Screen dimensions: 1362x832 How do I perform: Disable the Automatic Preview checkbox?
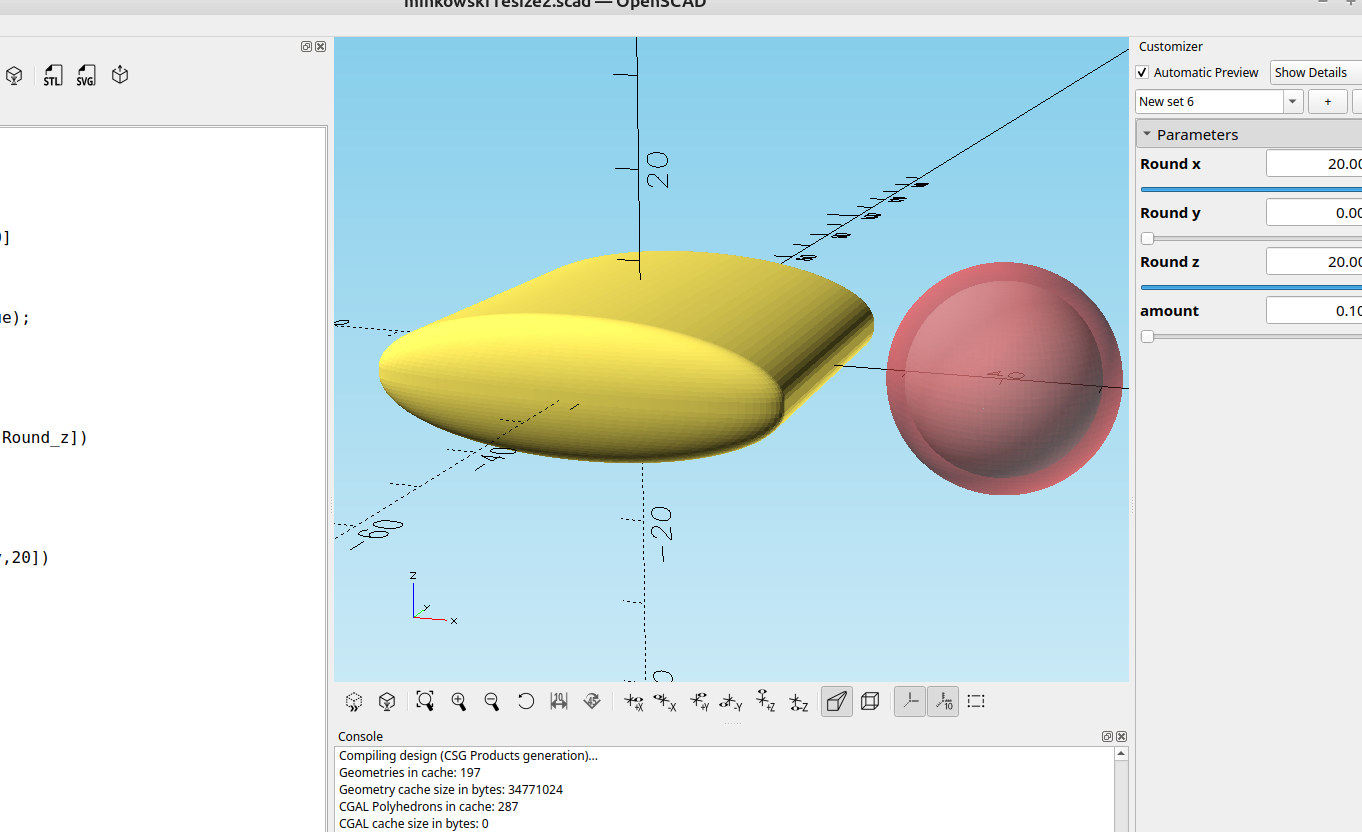click(1143, 73)
